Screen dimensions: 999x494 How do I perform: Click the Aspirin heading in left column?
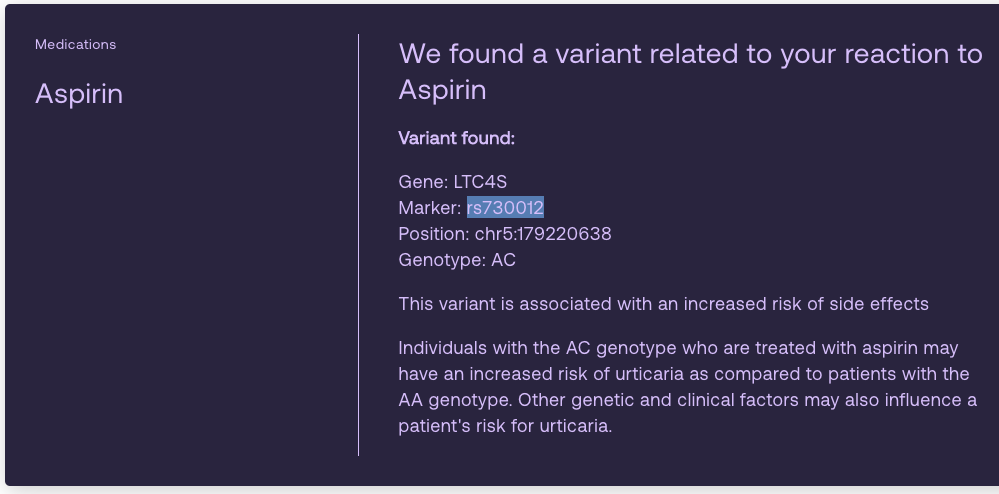click(79, 94)
